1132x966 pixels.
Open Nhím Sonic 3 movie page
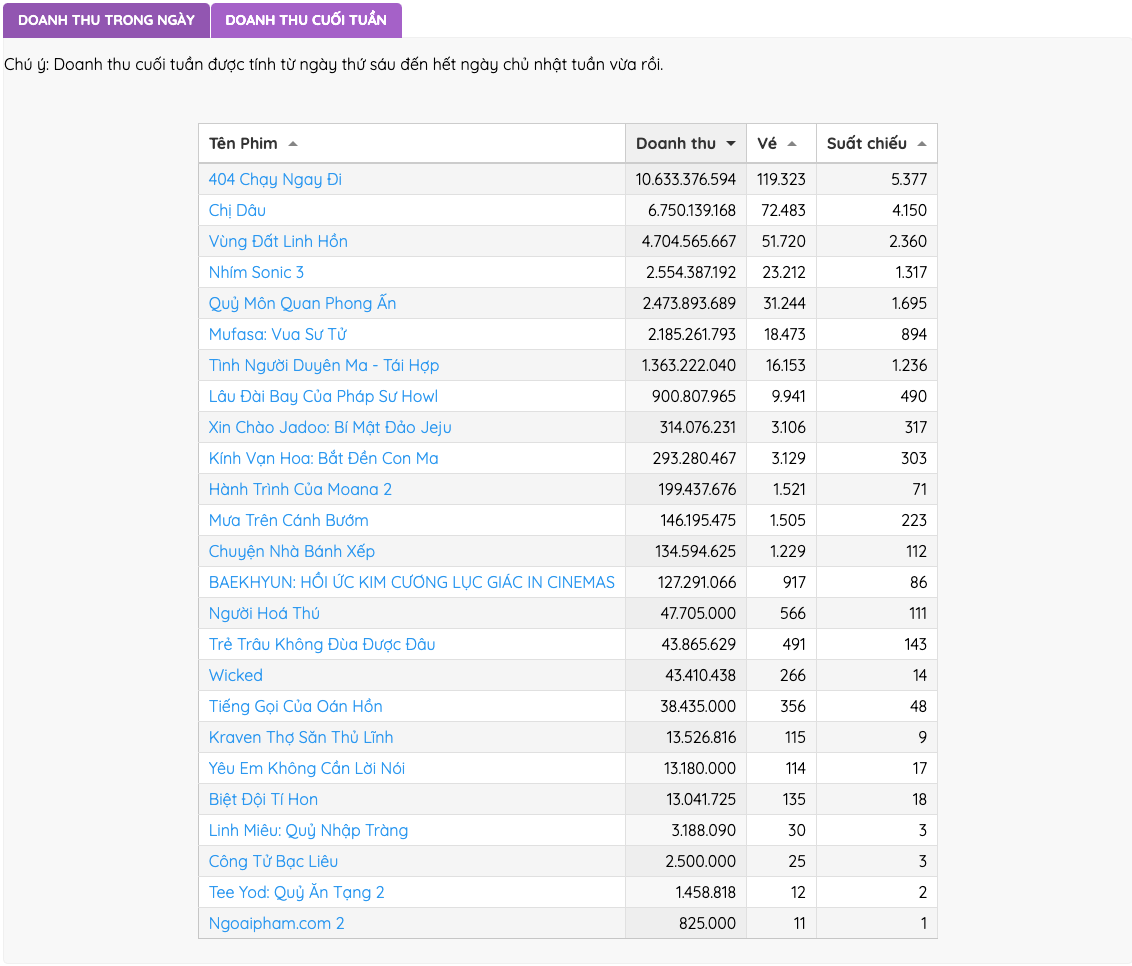click(256, 273)
